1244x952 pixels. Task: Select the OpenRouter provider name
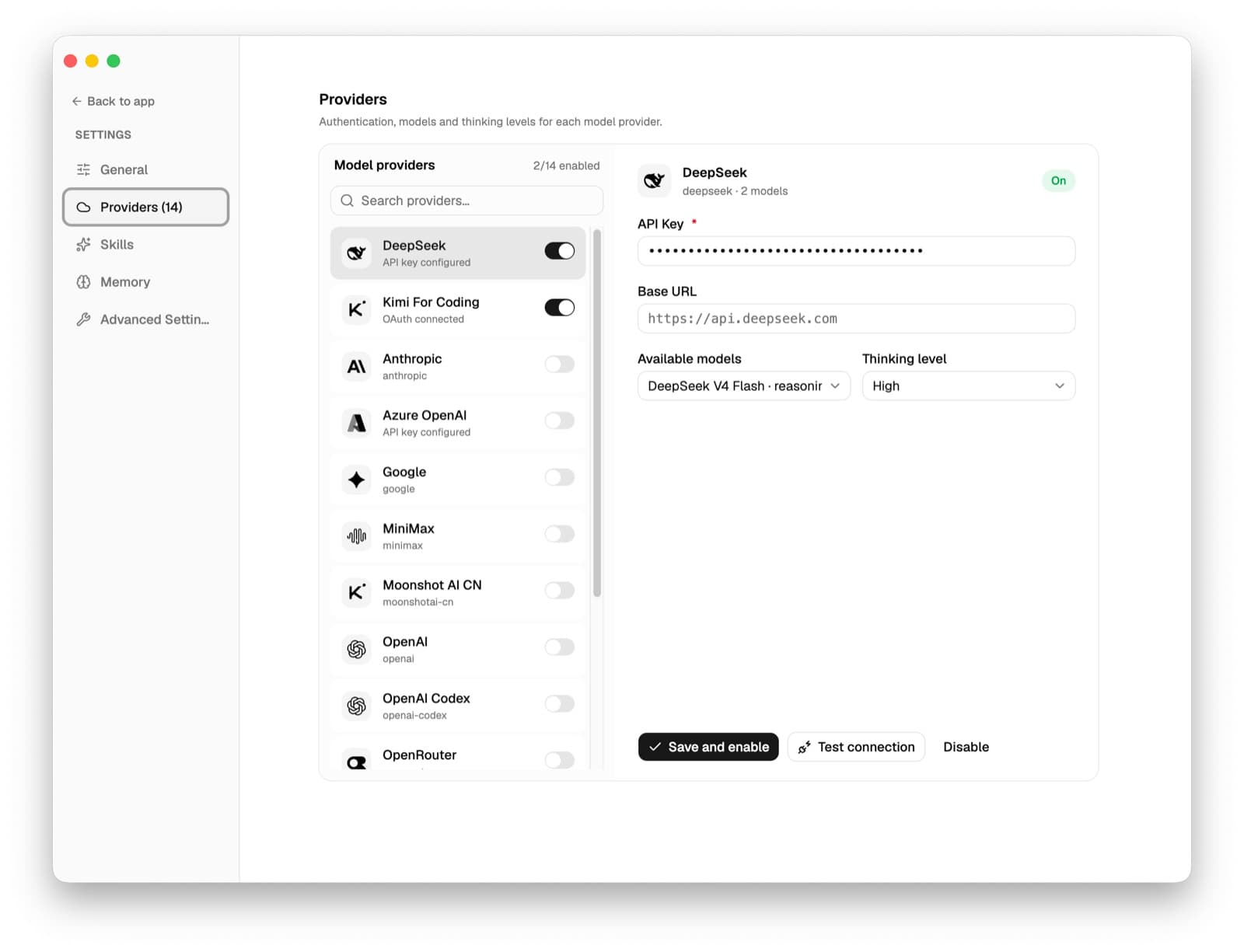[420, 755]
